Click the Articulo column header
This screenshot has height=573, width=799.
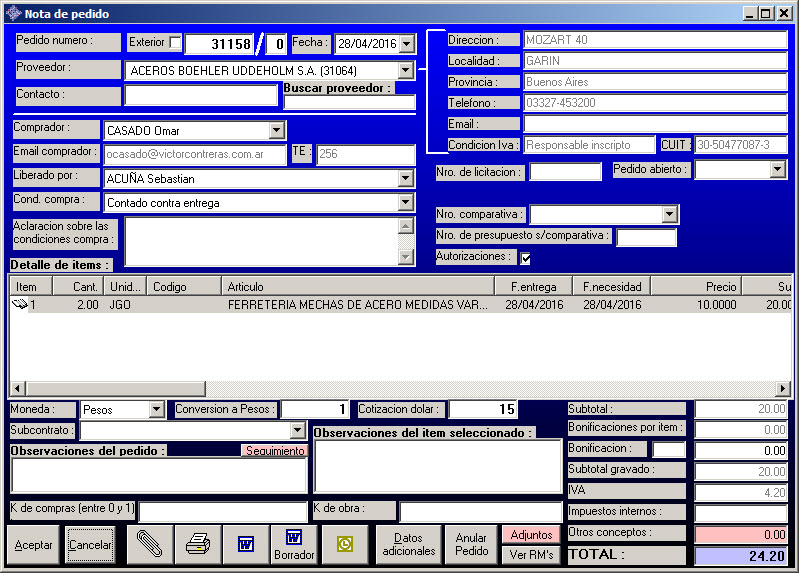tap(360, 287)
